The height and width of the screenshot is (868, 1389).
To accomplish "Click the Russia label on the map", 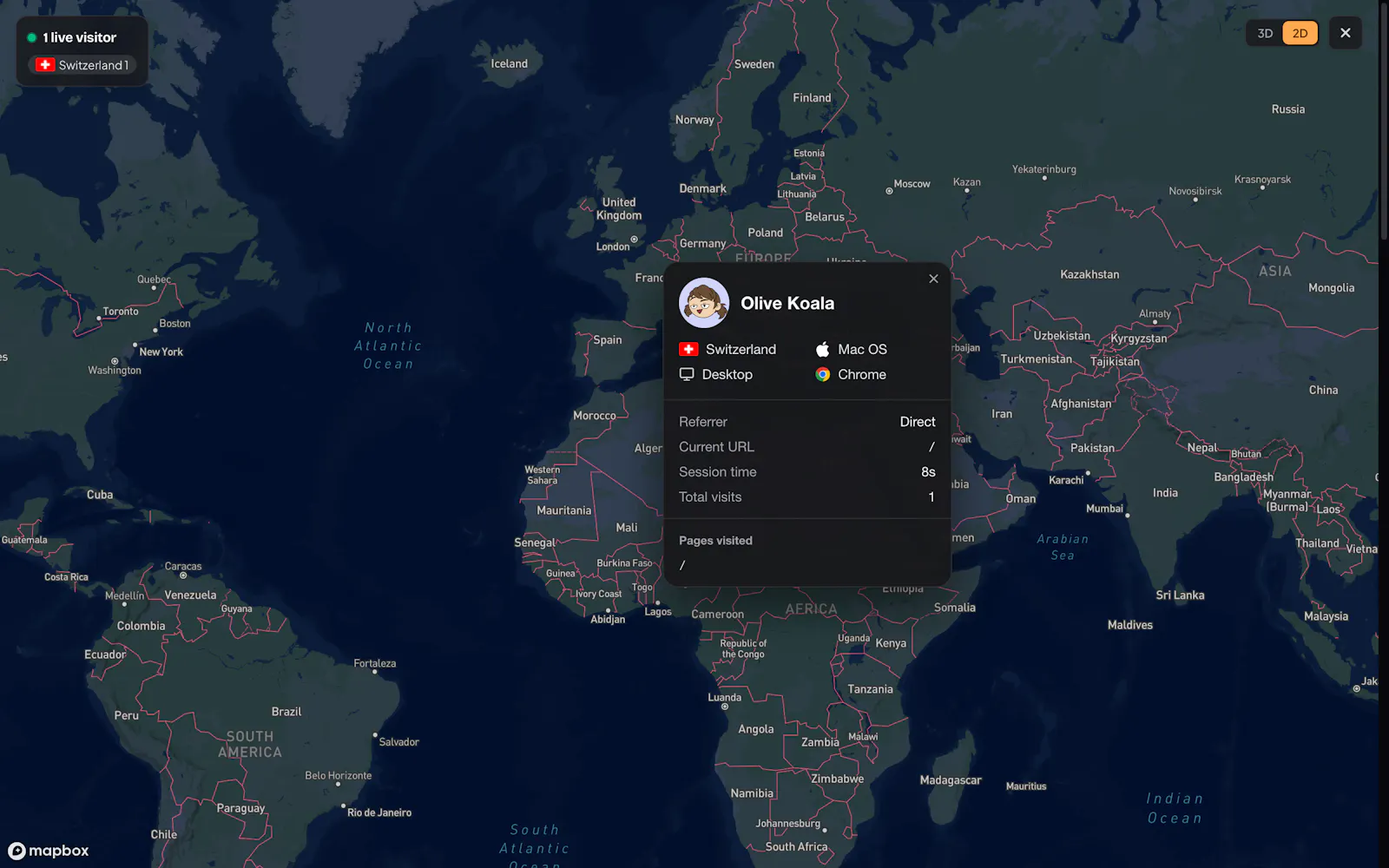I will [x=1288, y=109].
